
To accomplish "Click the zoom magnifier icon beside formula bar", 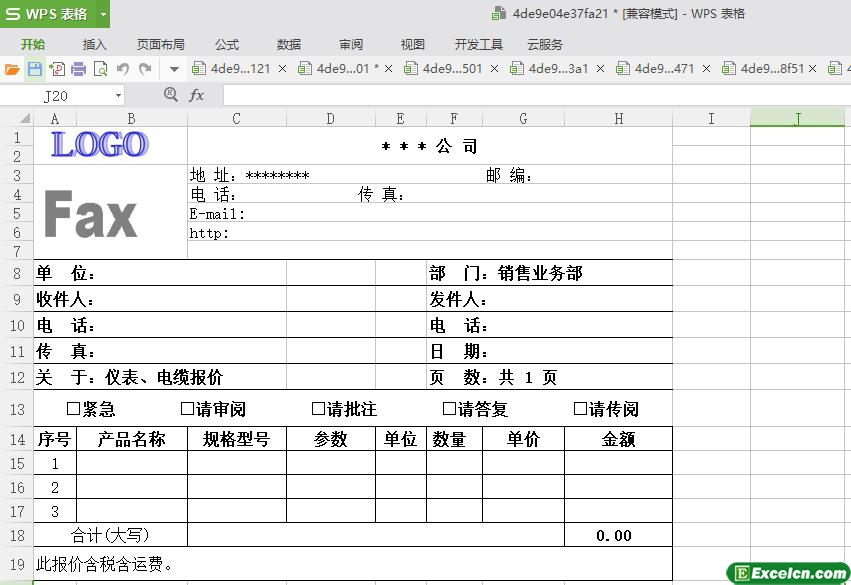I will pyautogui.click(x=170, y=95).
